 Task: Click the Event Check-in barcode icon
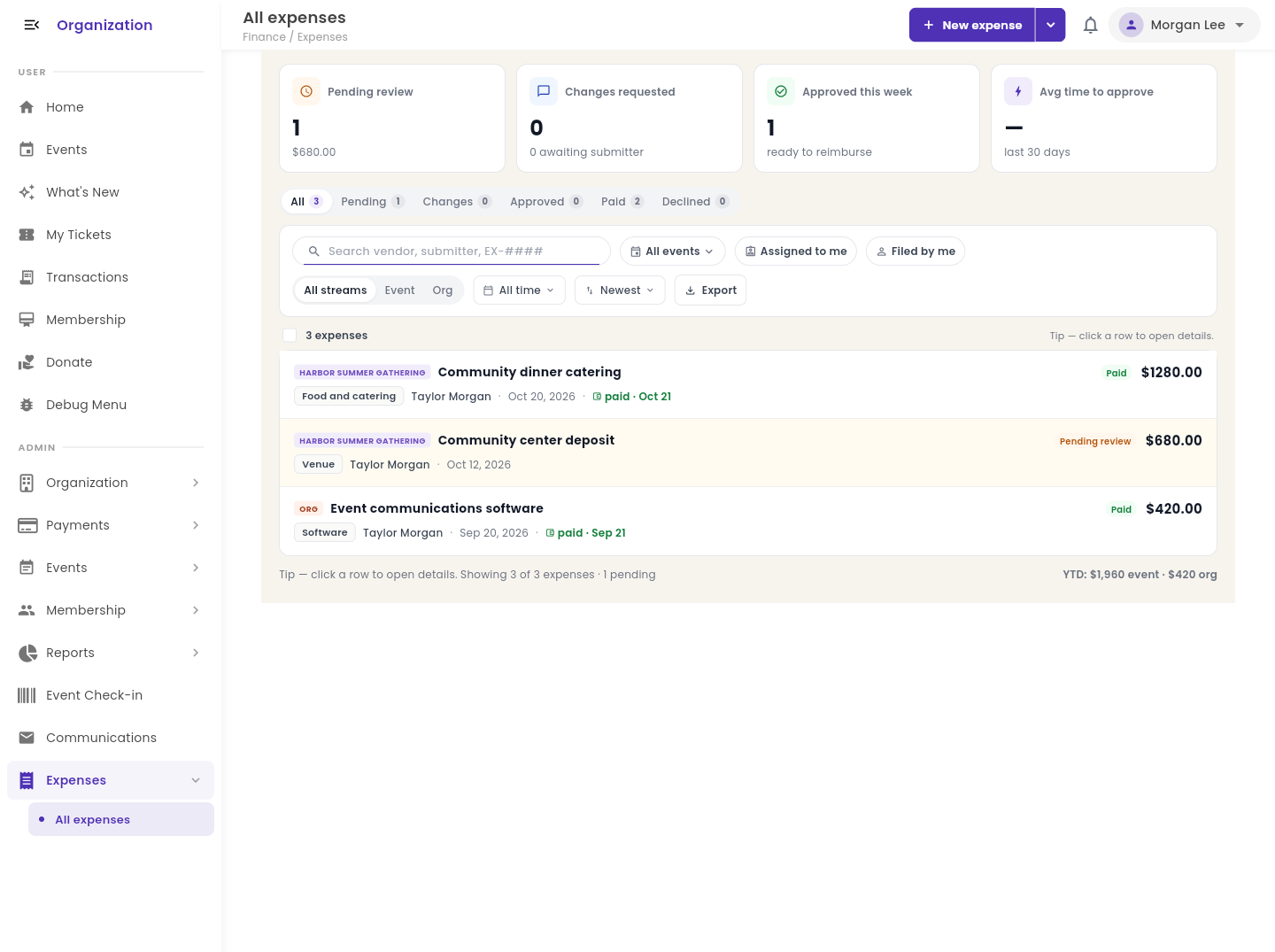(27, 695)
